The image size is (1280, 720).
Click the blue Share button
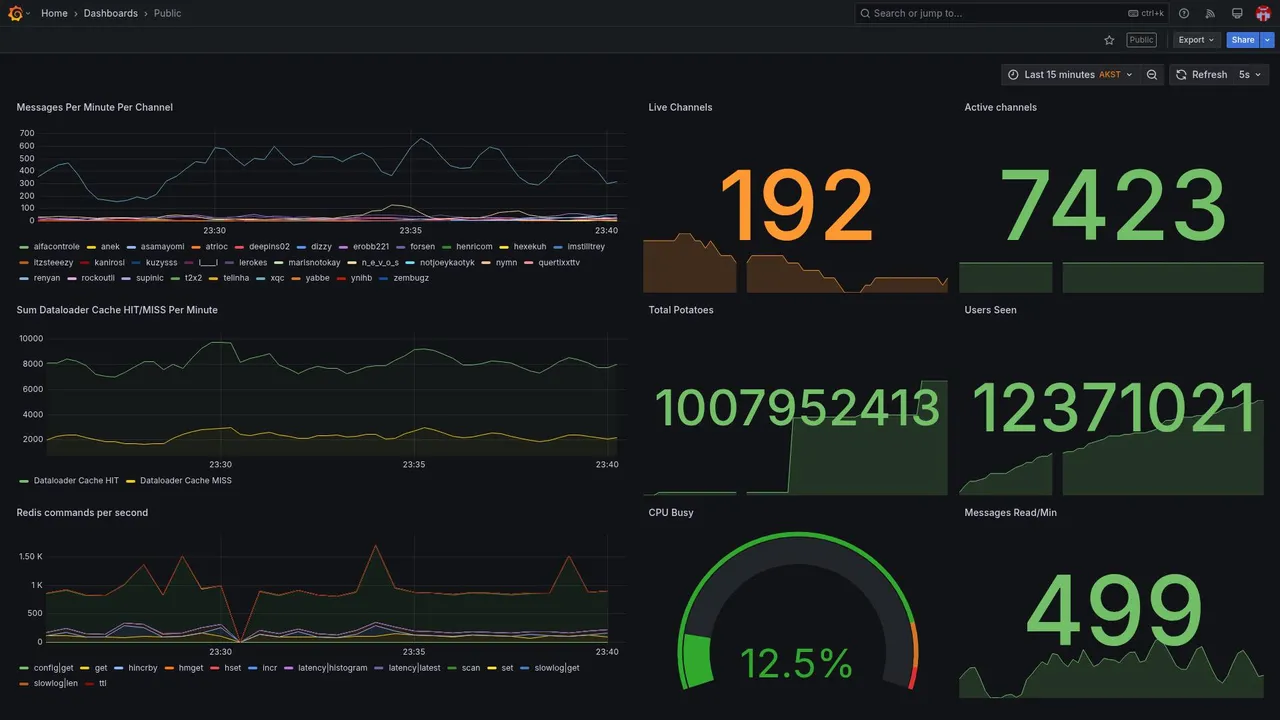pyautogui.click(x=1243, y=40)
